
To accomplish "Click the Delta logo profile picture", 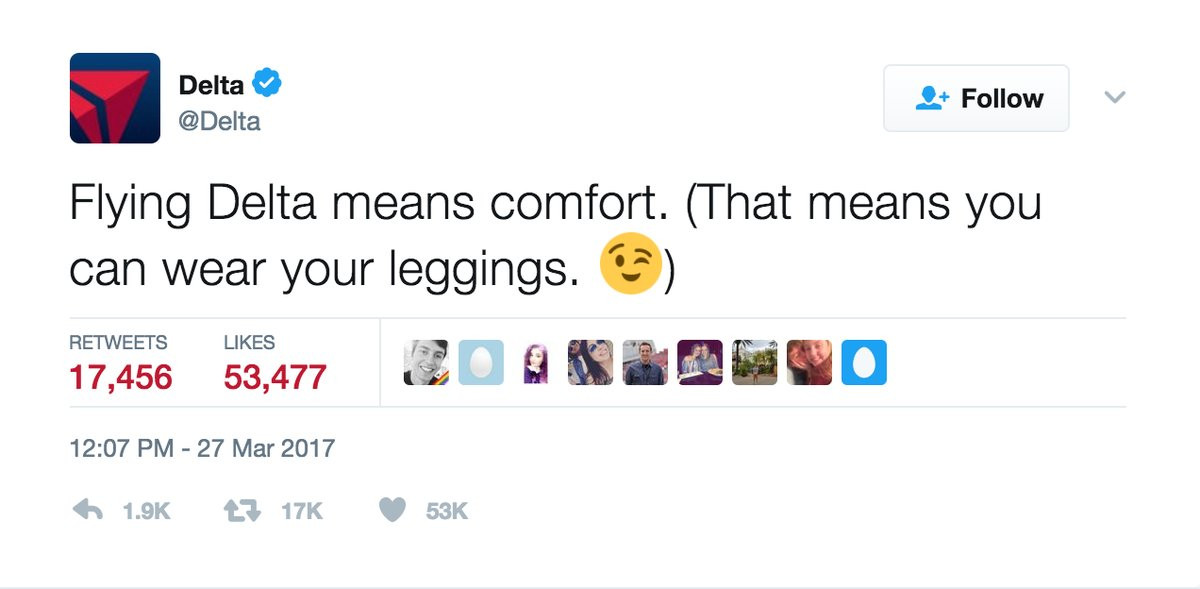I will [114, 98].
